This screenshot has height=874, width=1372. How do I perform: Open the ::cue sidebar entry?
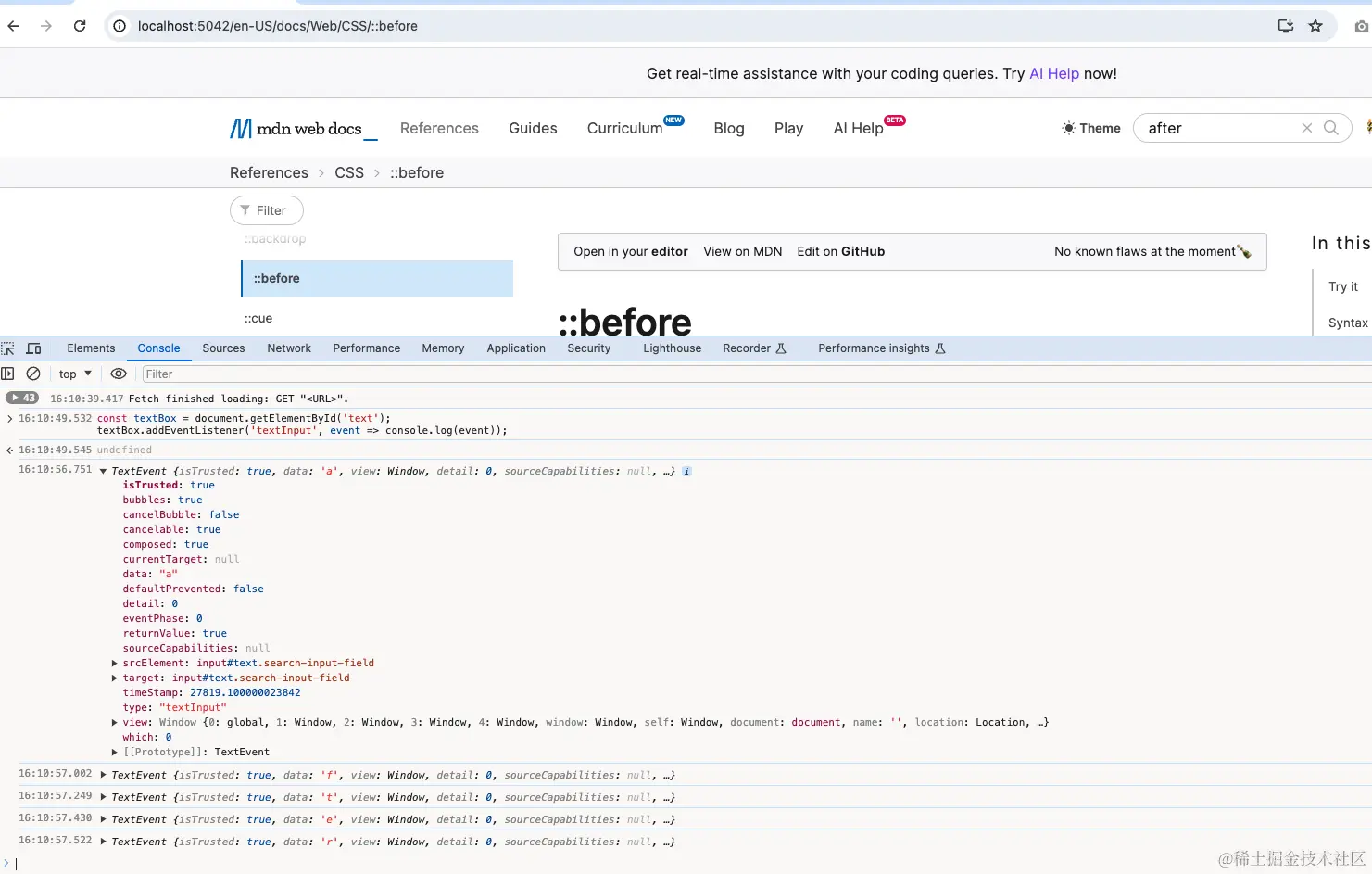(x=258, y=319)
